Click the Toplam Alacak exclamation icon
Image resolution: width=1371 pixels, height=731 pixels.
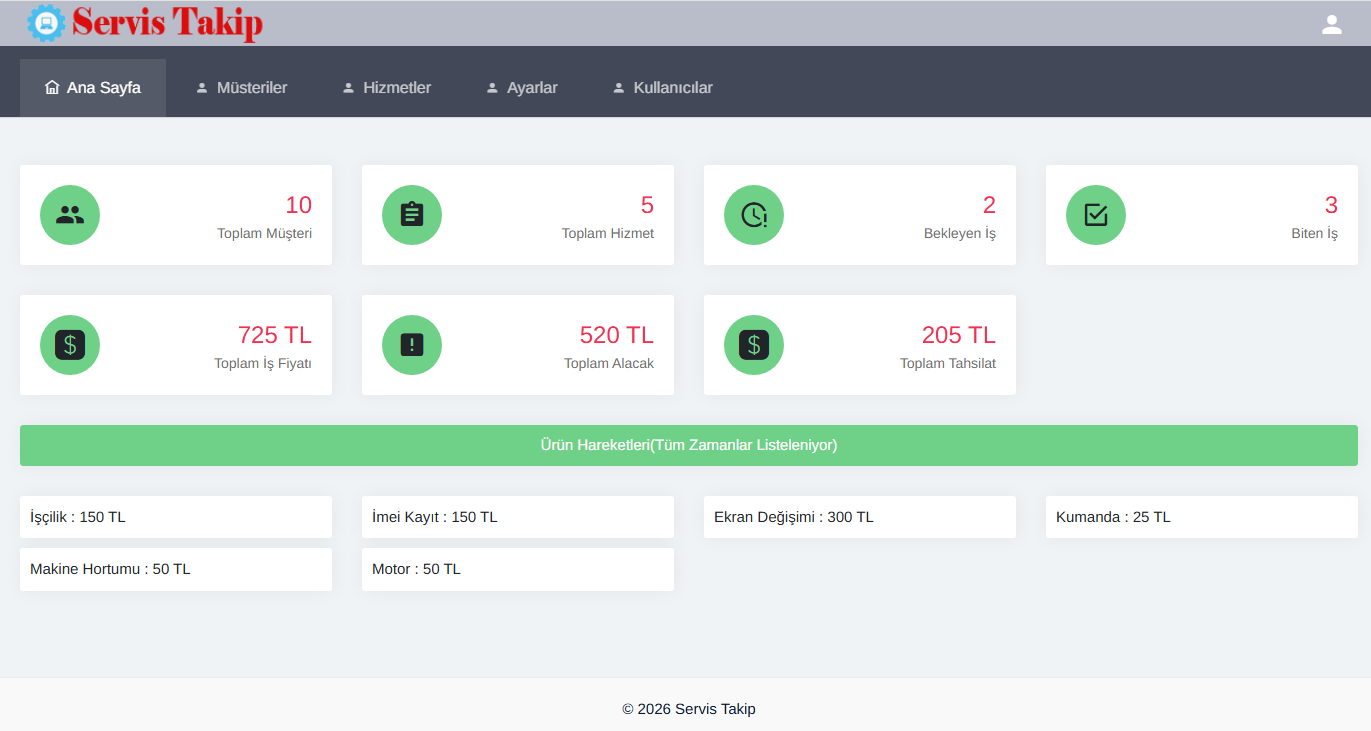(x=412, y=345)
